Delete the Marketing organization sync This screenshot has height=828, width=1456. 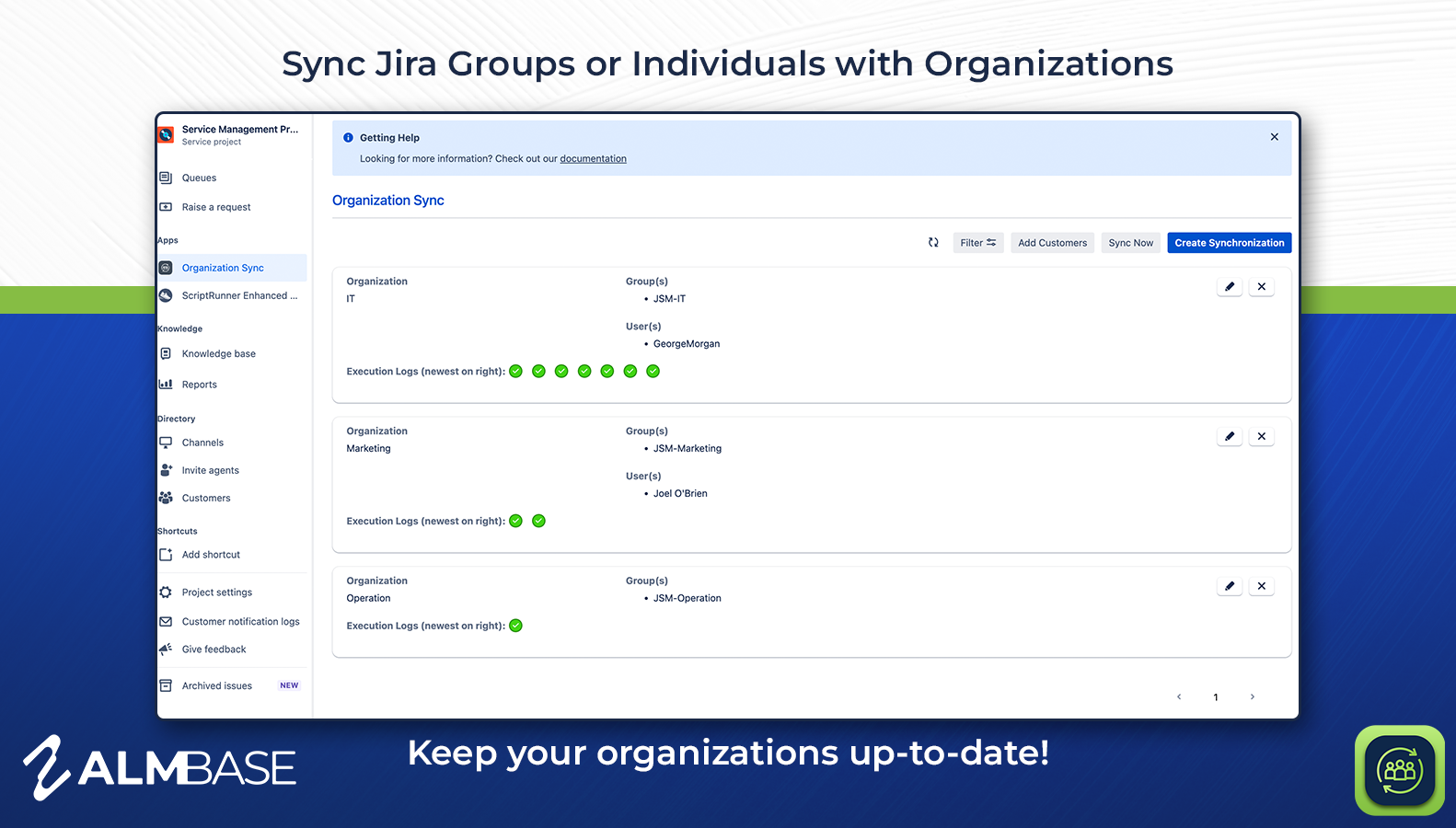point(1262,436)
